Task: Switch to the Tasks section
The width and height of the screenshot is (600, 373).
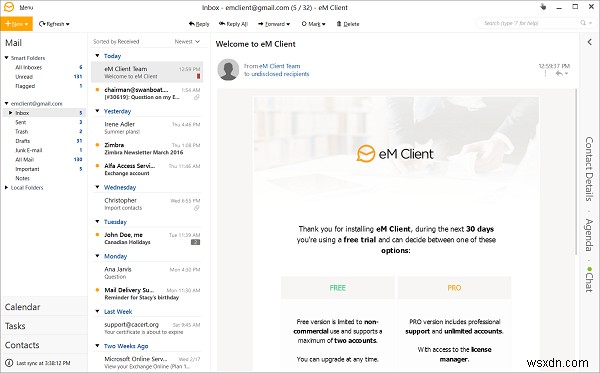Action: click(44, 326)
